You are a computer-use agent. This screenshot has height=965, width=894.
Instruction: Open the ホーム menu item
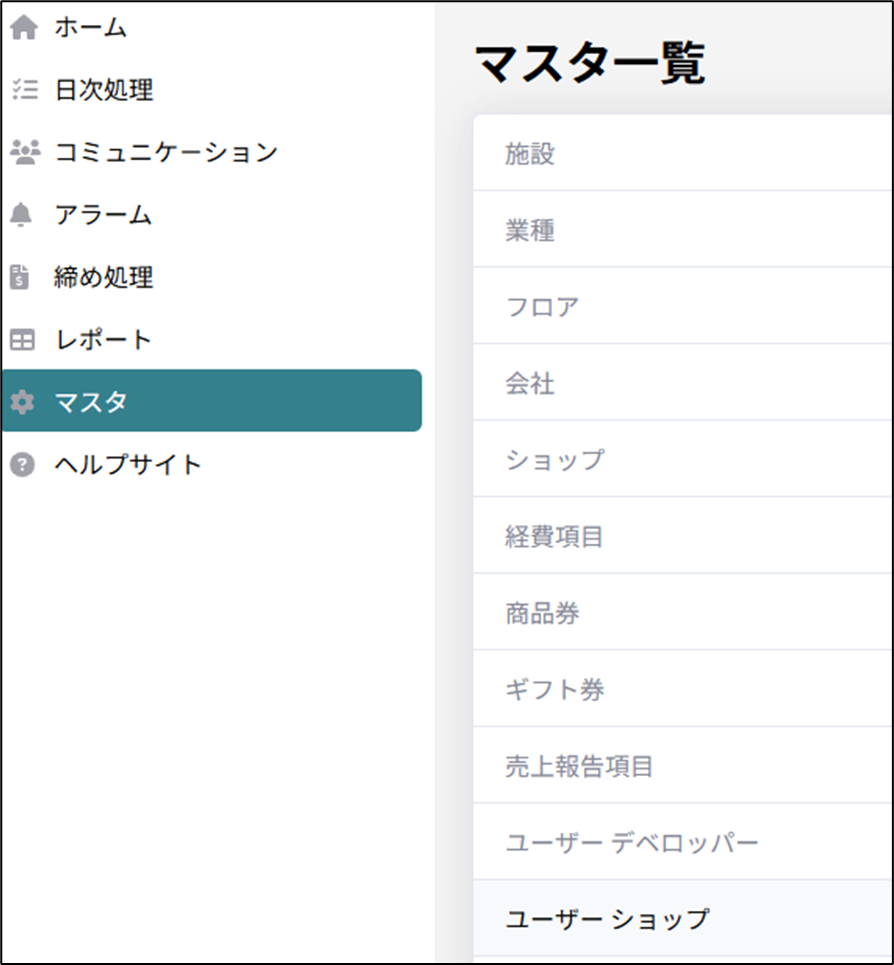tap(90, 28)
